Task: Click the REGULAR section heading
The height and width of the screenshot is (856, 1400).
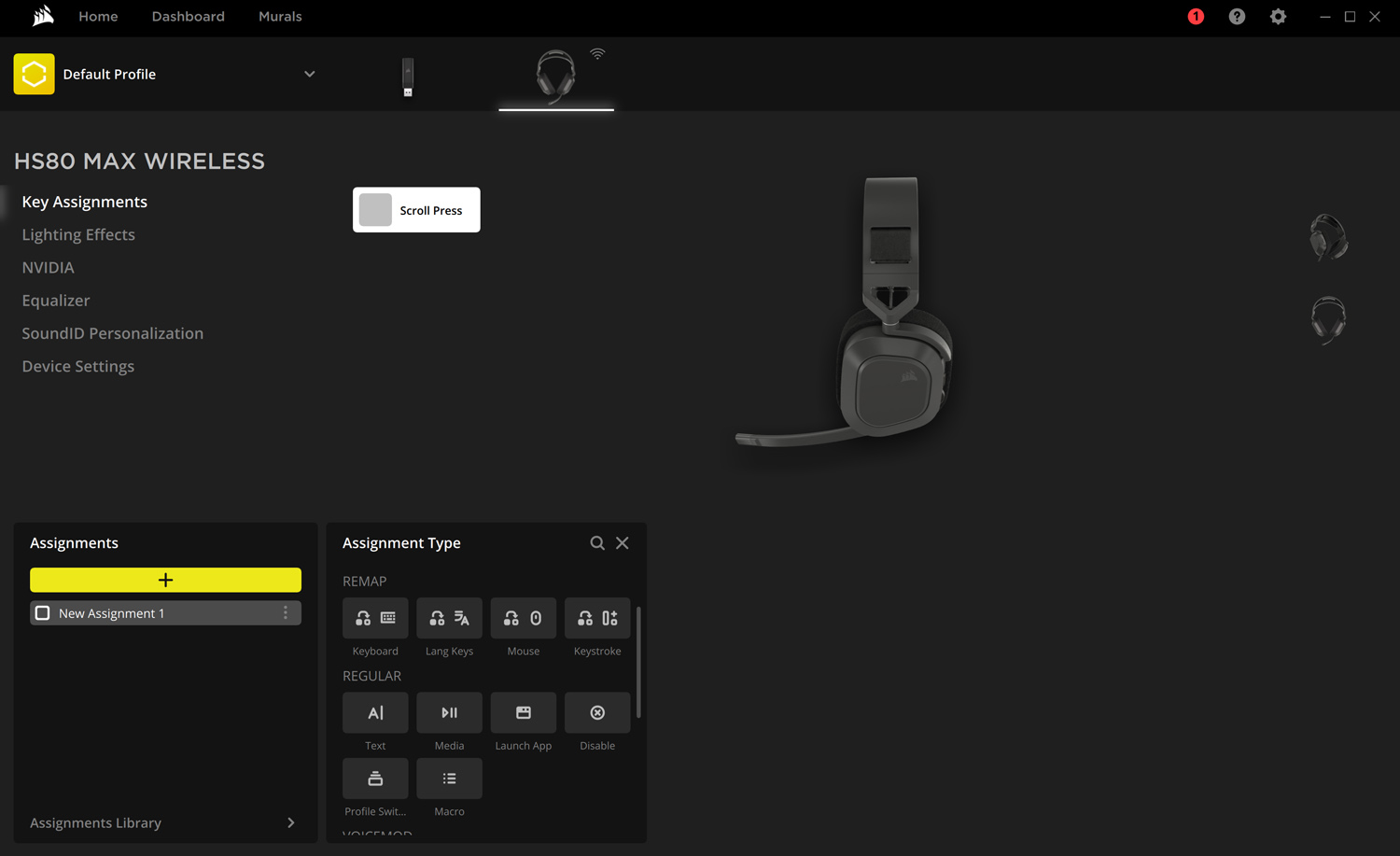Action: tap(372, 676)
